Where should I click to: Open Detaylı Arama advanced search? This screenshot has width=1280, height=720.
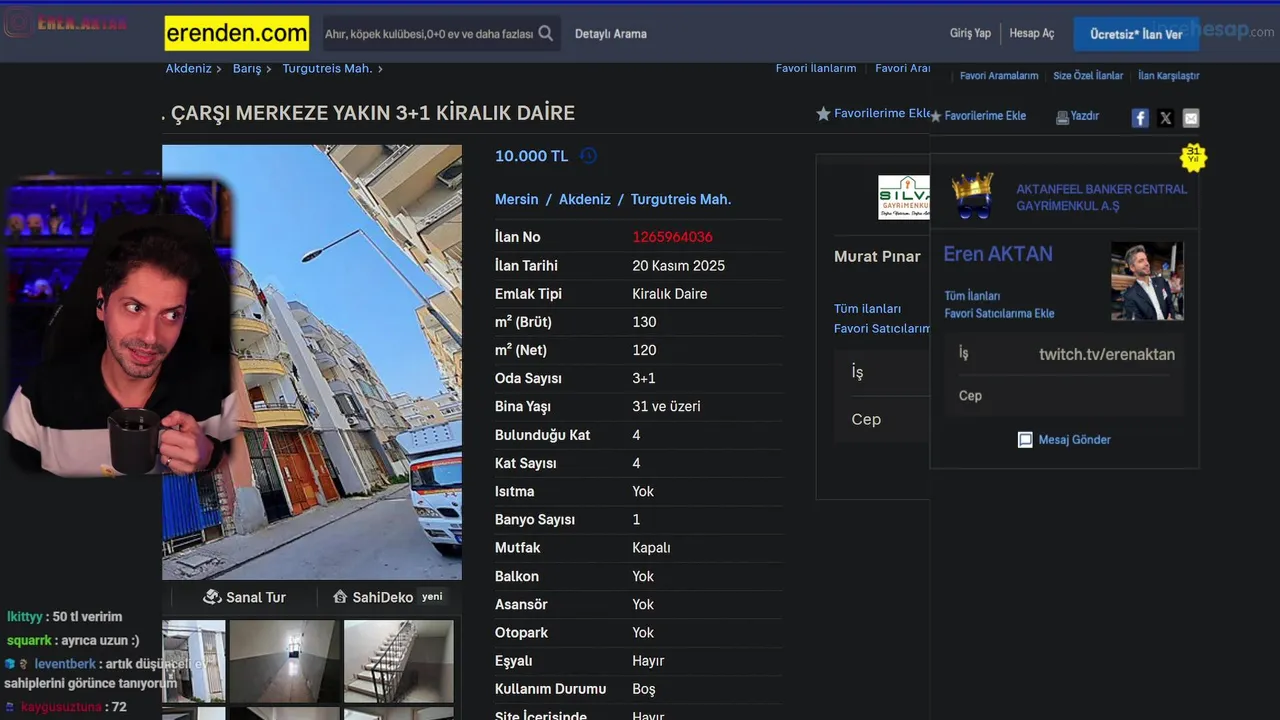(611, 34)
